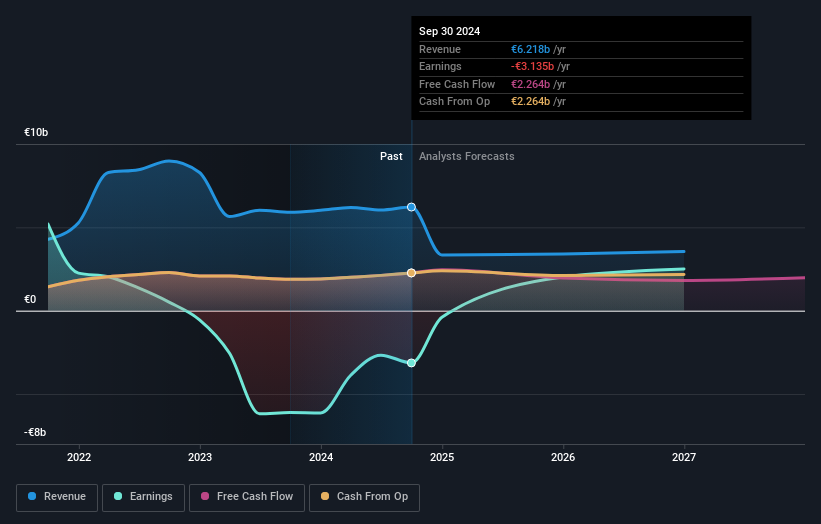Click the Analysts Forecasts label
Screen dimensions: 821x524
467,157
